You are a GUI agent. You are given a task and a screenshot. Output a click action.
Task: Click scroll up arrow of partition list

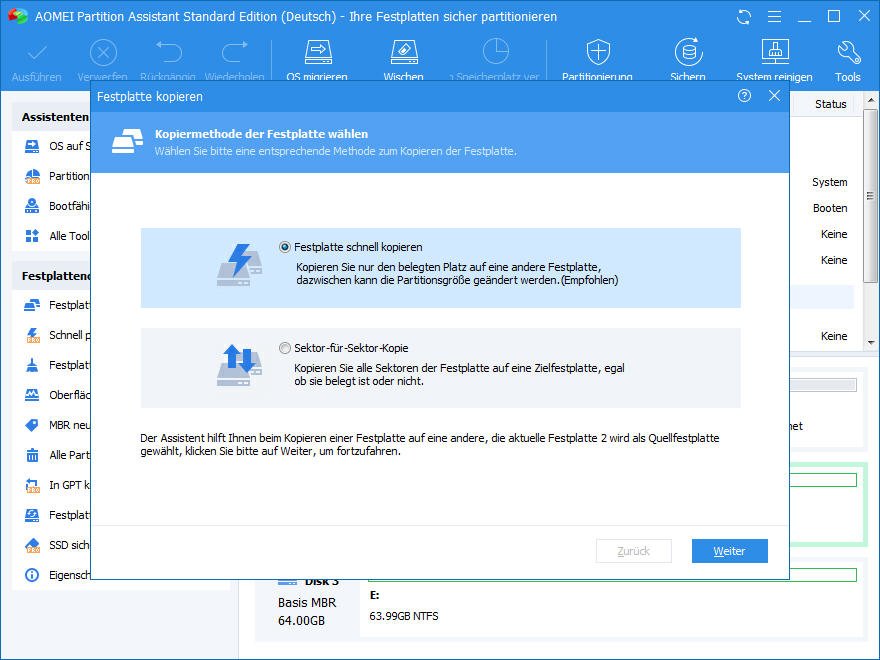point(870,101)
